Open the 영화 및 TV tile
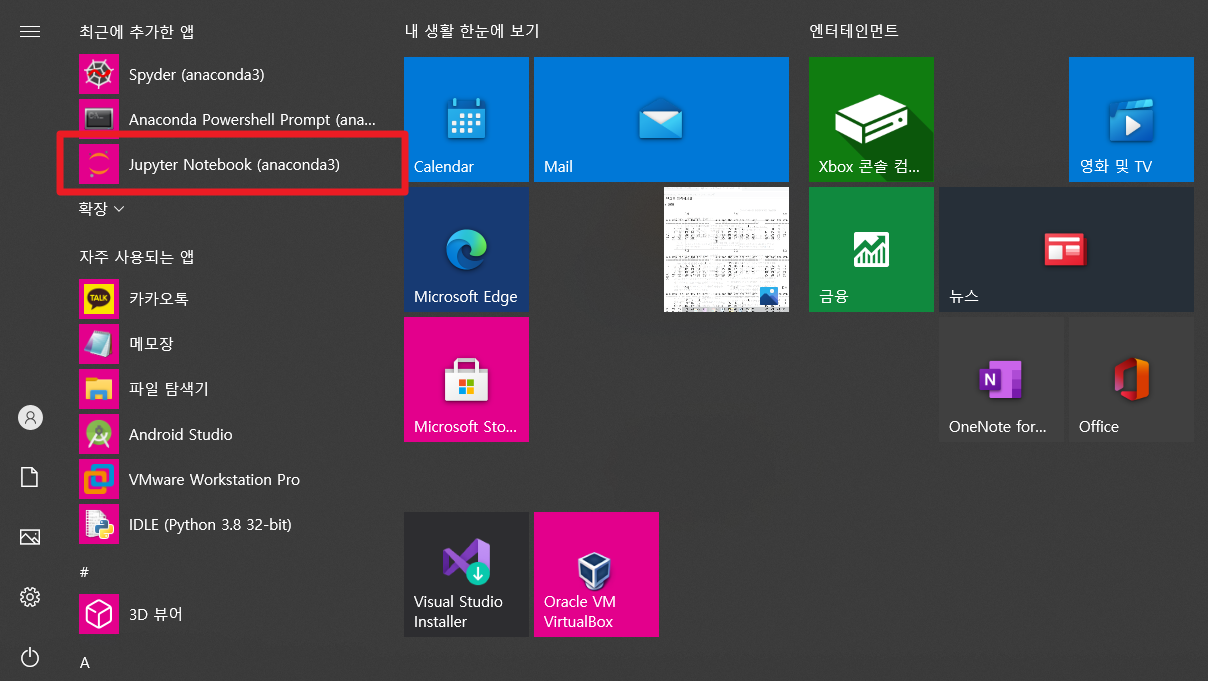The width and height of the screenshot is (1208, 681). click(1131, 119)
